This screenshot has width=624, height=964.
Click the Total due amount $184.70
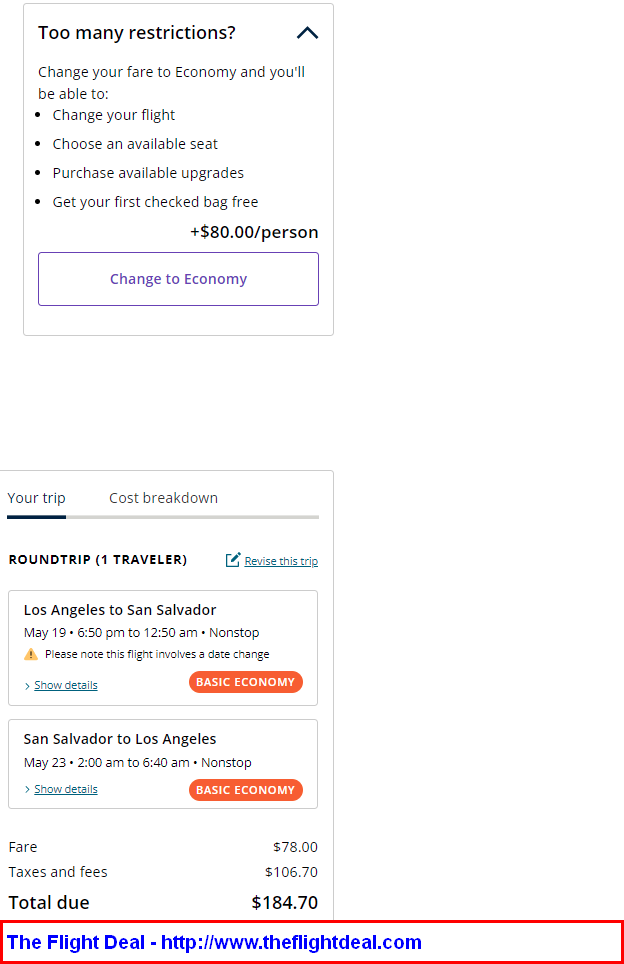(x=285, y=903)
